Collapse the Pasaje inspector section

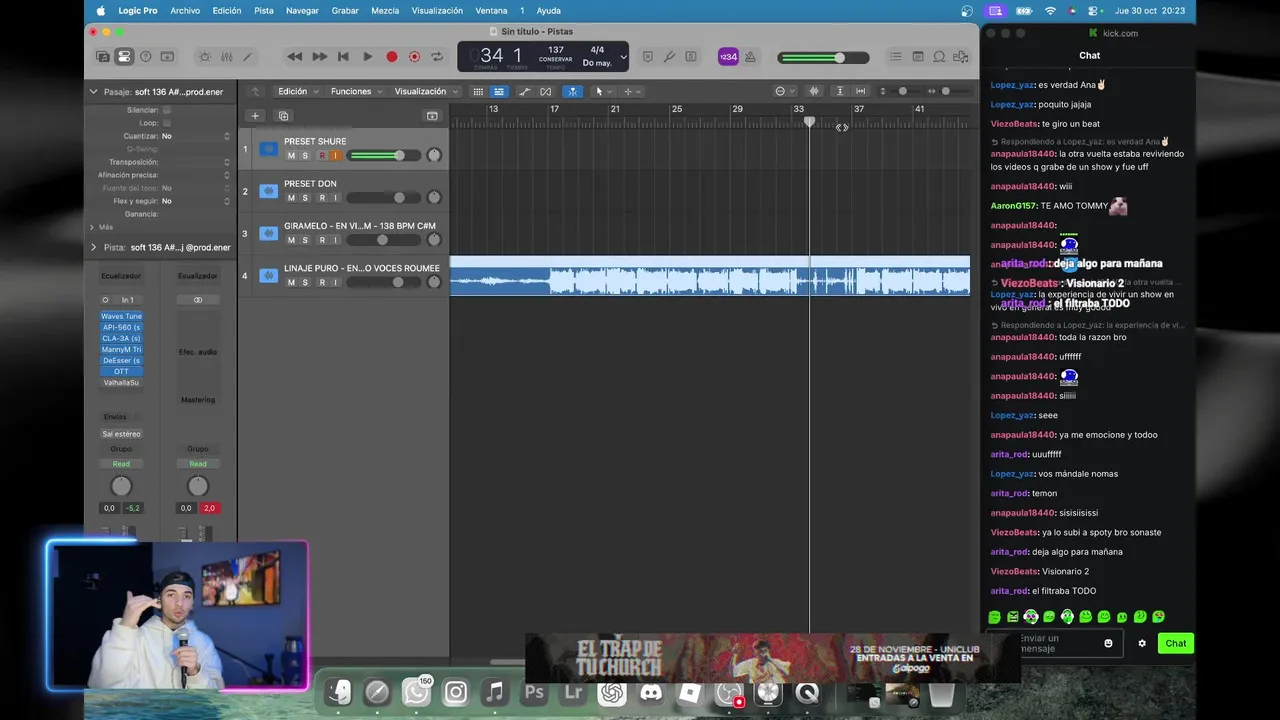(x=93, y=91)
